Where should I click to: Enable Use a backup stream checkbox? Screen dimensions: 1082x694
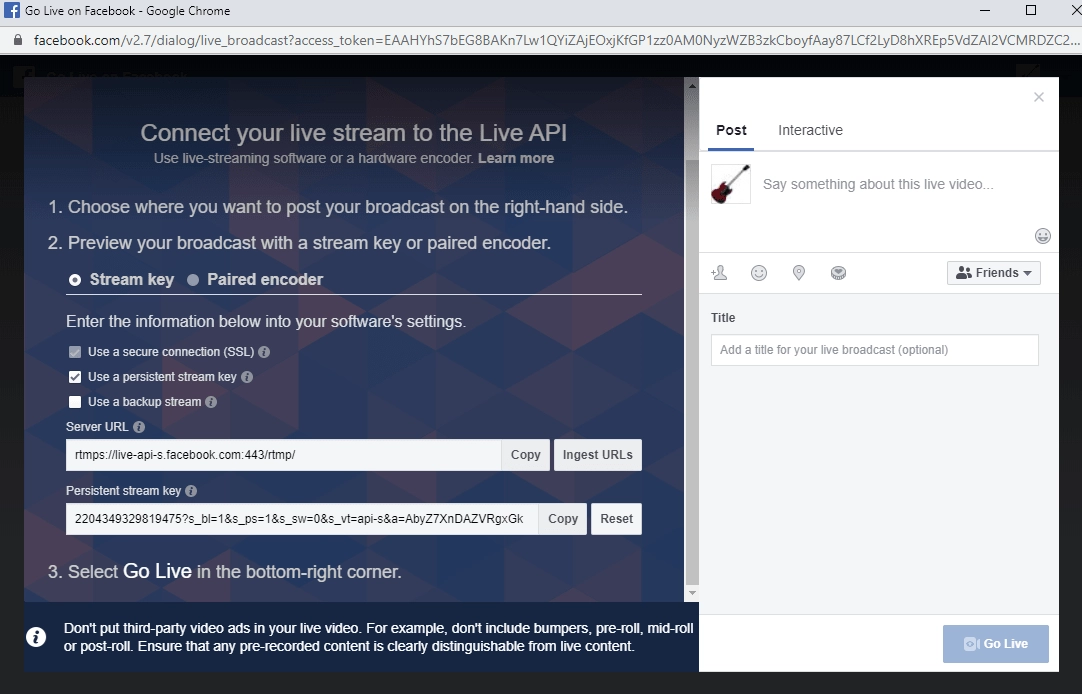(75, 401)
